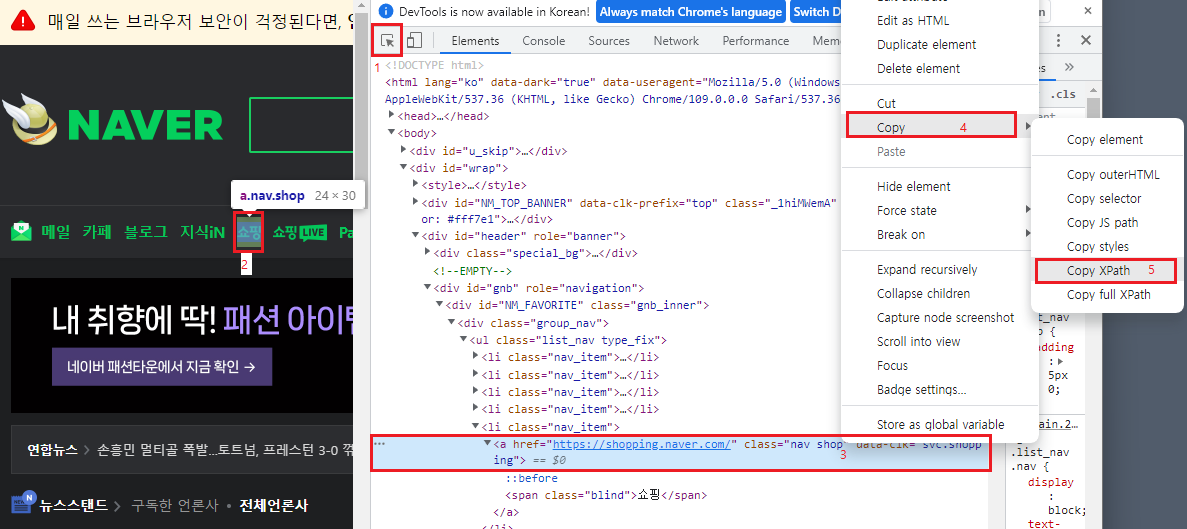Open the Network tab
1187x529 pixels.
click(676, 41)
